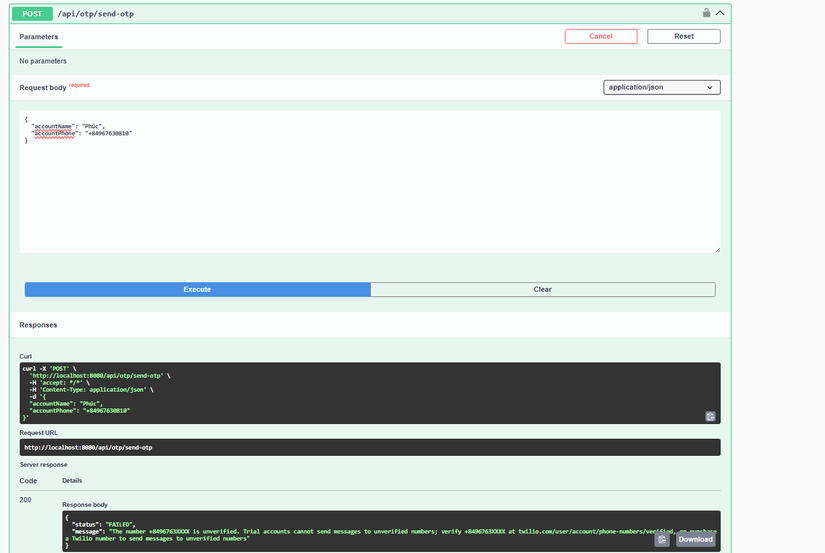Copy the response body to clipboard
The width and height of the screenshot is (825, 553).
(662, 539)
